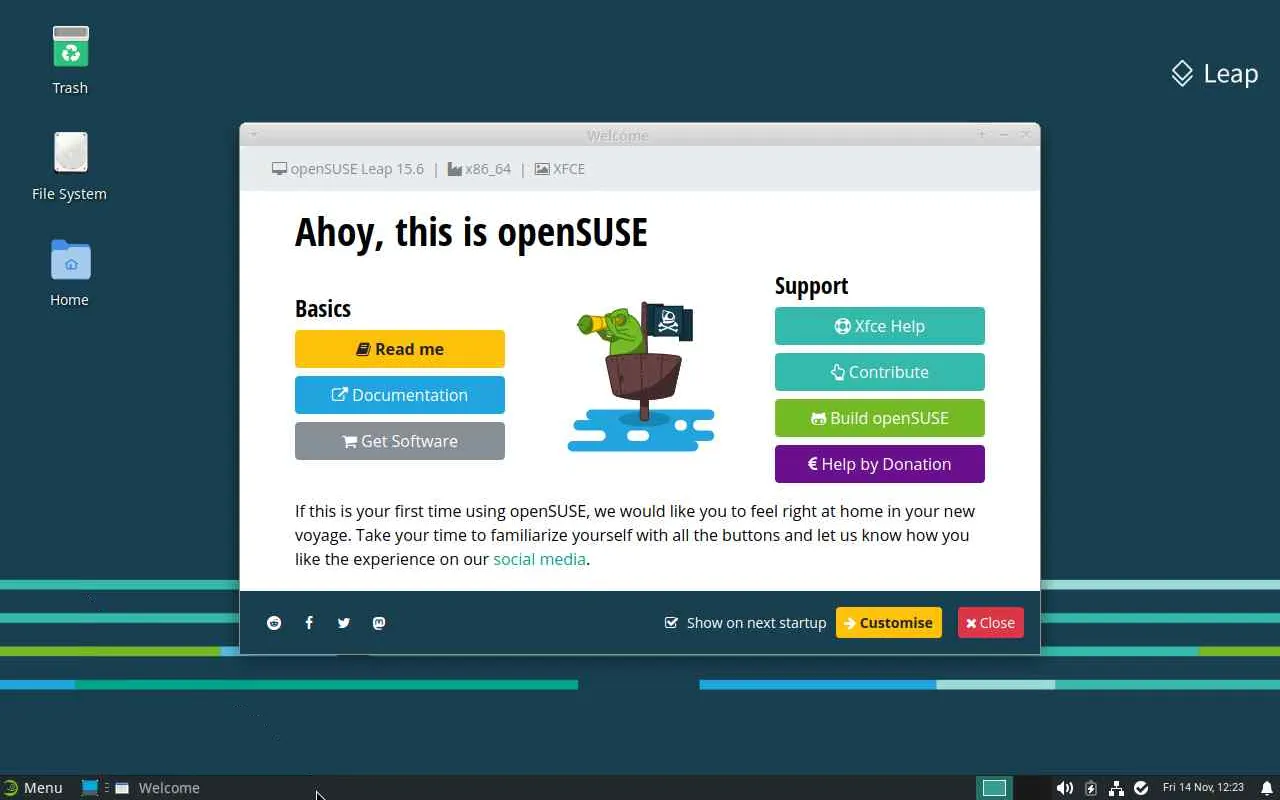Click the power manager battery tray icon
The width and height of the screenshot is (1280, 800).
(x=1091, y=788)
